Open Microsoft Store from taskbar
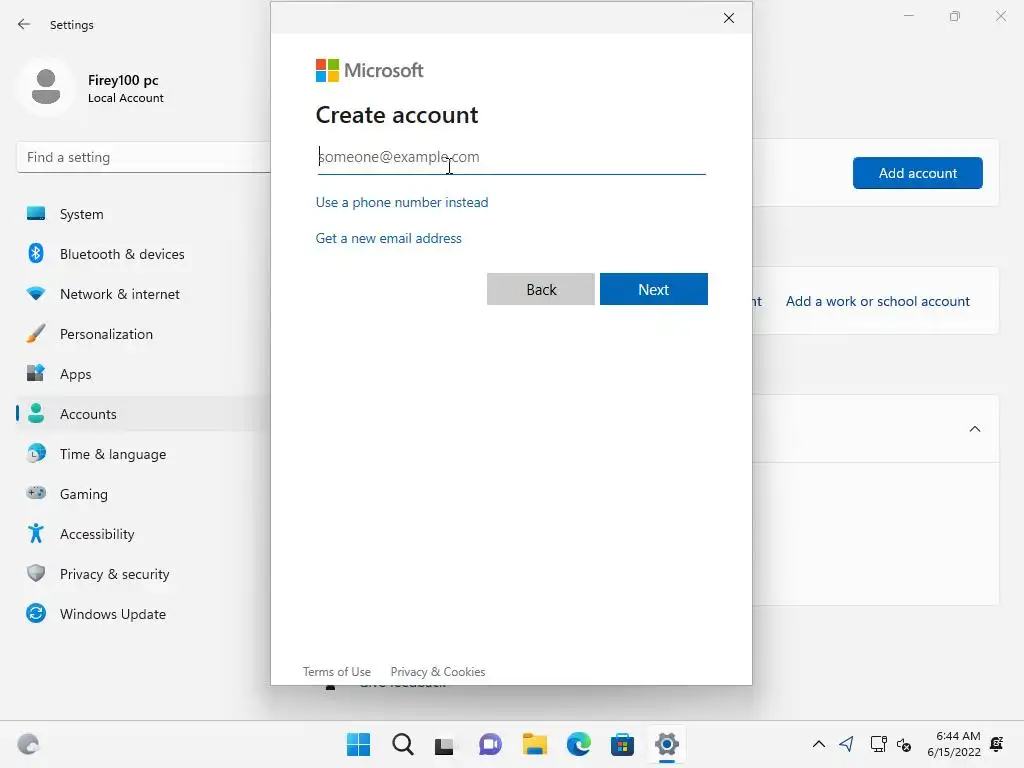The height and width of the screenshot is (768, 1024). 622,744
